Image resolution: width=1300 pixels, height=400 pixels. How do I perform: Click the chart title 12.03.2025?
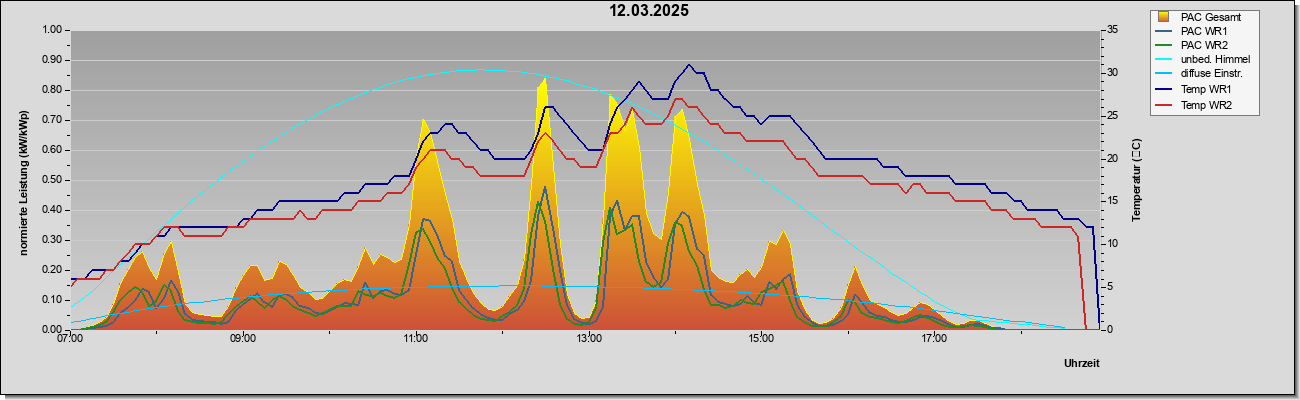(x=650, y=11)
